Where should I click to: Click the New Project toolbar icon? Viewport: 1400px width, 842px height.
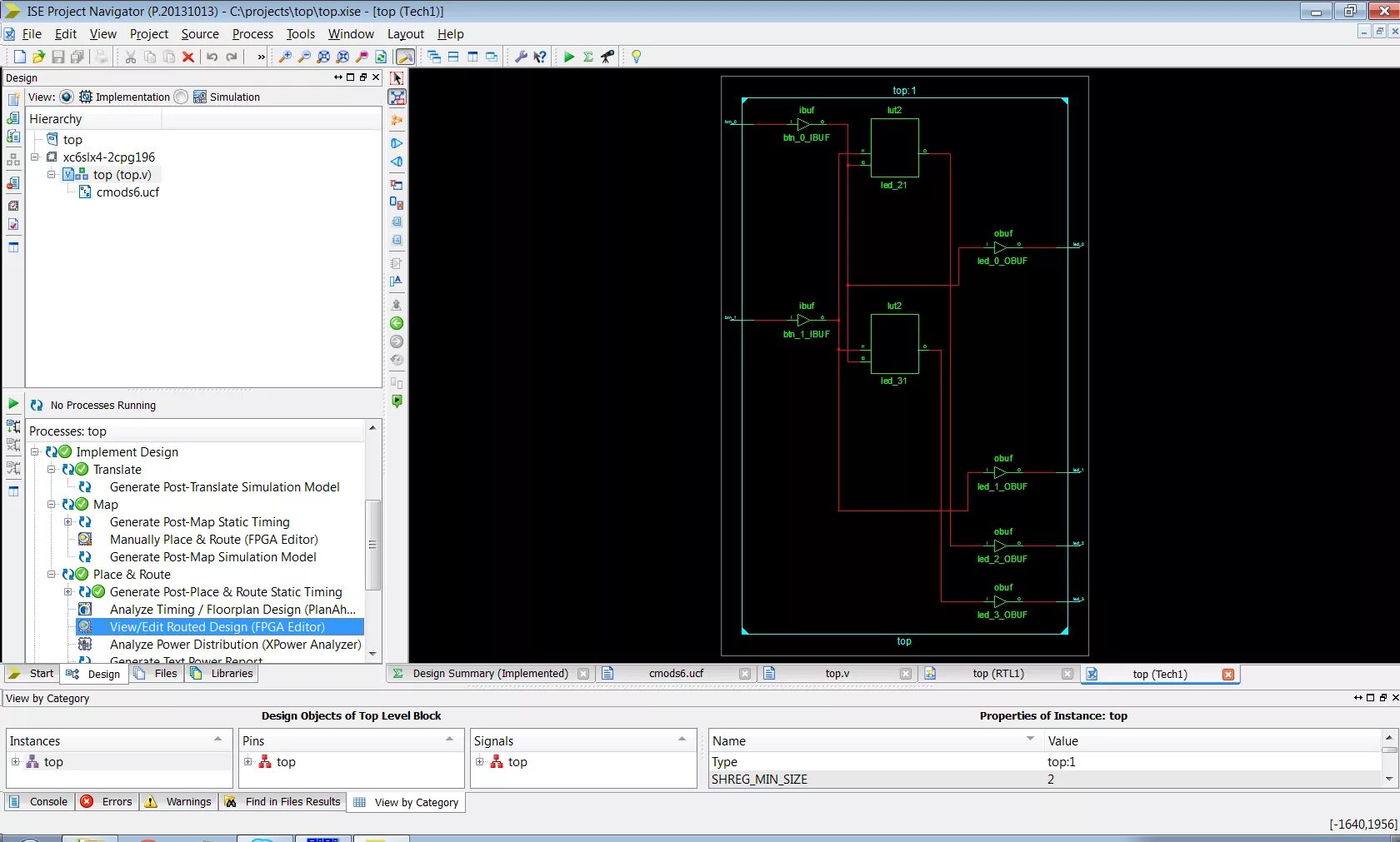19,57
